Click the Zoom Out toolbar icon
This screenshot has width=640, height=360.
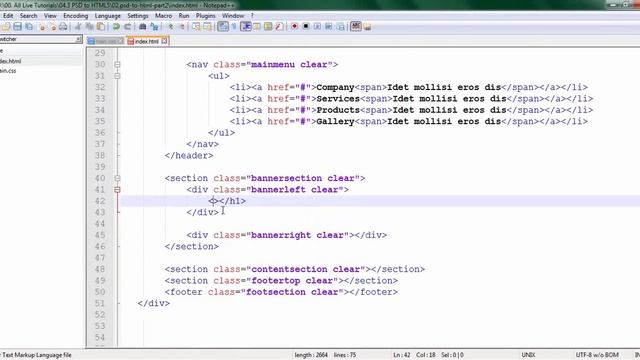pos(182,27)
